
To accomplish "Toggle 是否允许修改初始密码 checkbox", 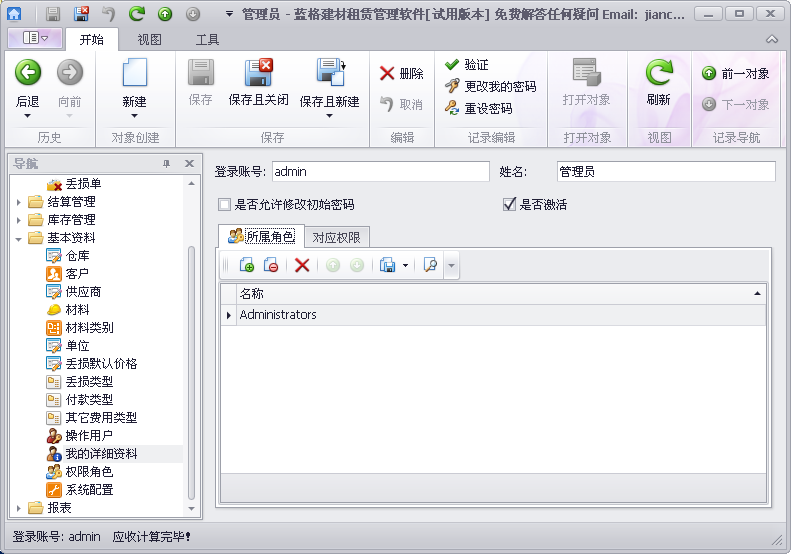I will (x=224, y=205).
